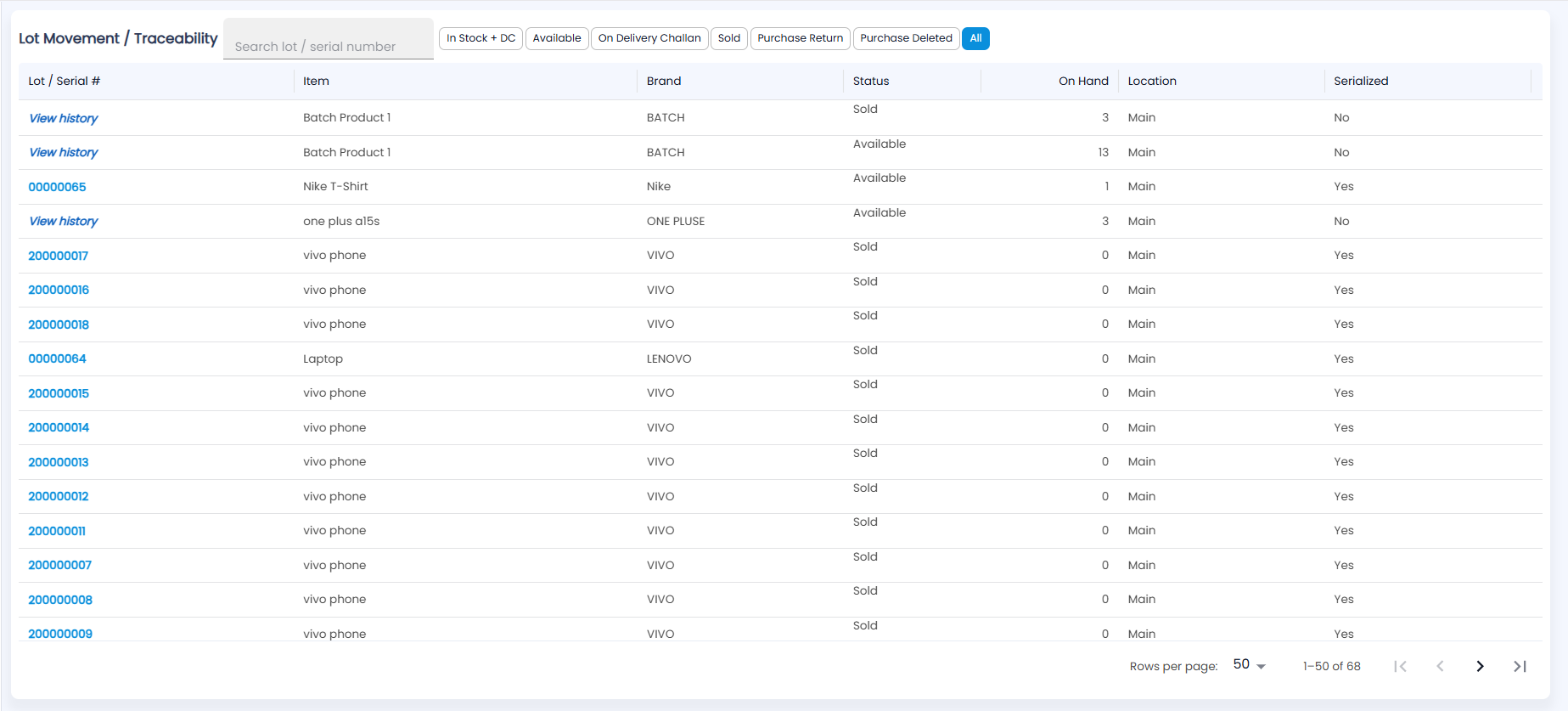The width and height of the screenshot is (1568, 711).
Task: Click the On Hand value 13
Action: [1103, 152]
